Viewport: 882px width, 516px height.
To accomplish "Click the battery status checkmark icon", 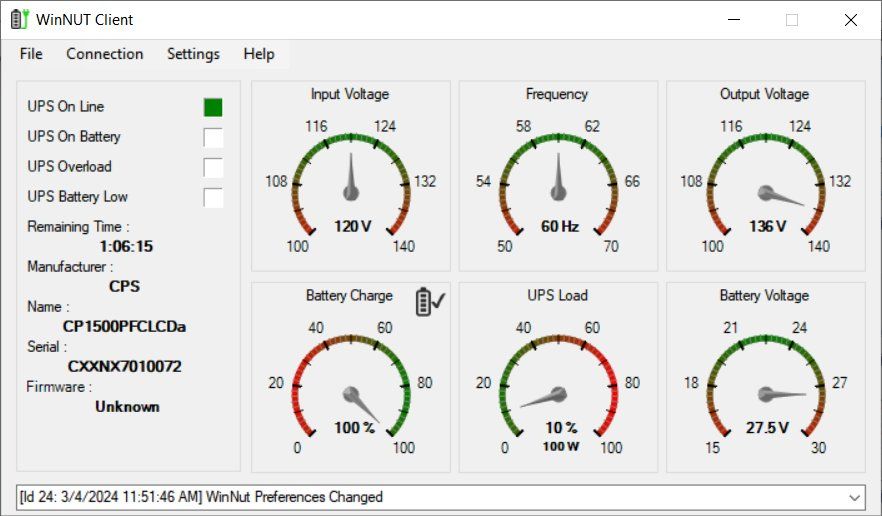I will (x=431, y=301).
